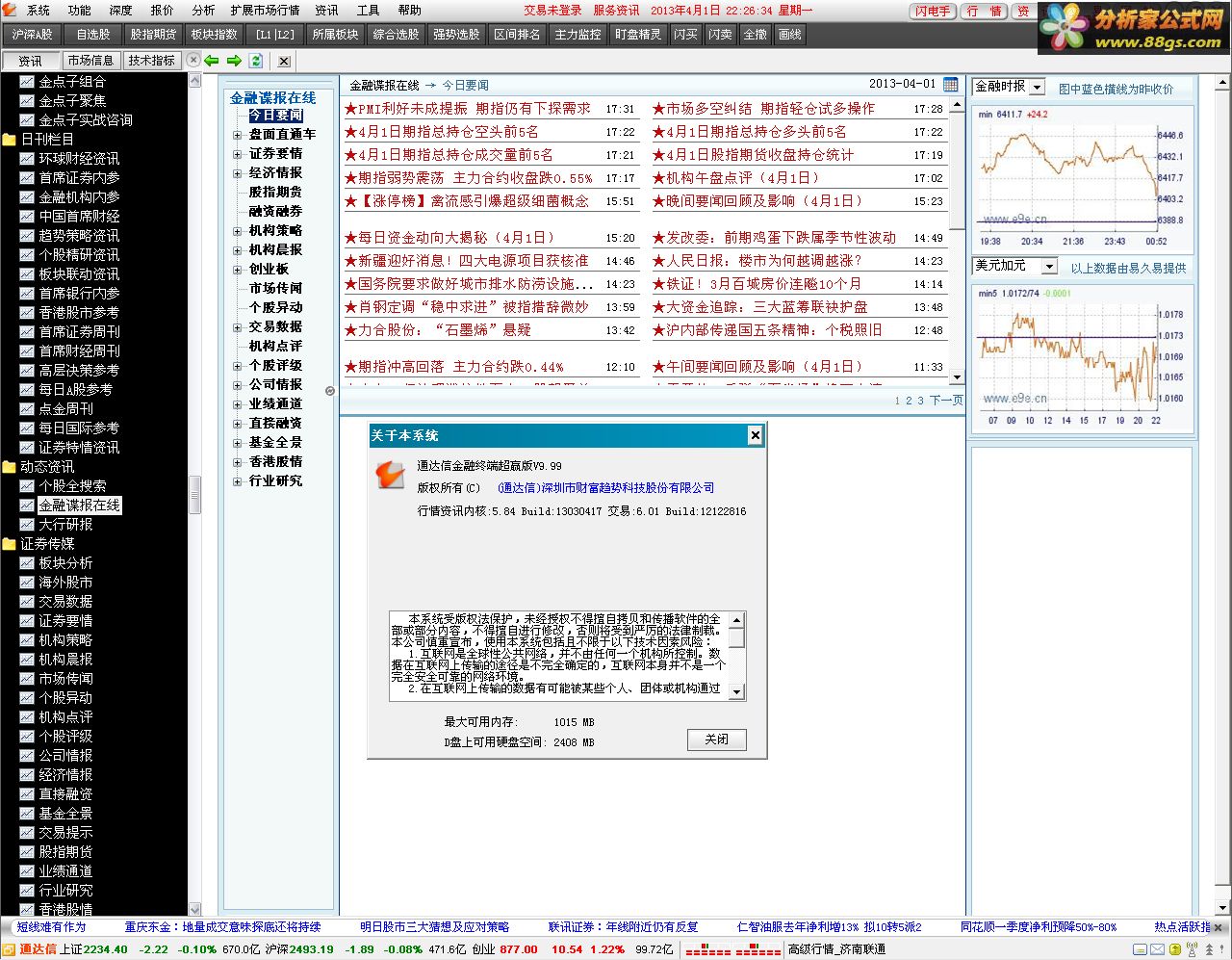The height and width of the screenshot is (960, 1232).
Task: Expand the 盘面直通车 tree node
Action: coord(238,135)
